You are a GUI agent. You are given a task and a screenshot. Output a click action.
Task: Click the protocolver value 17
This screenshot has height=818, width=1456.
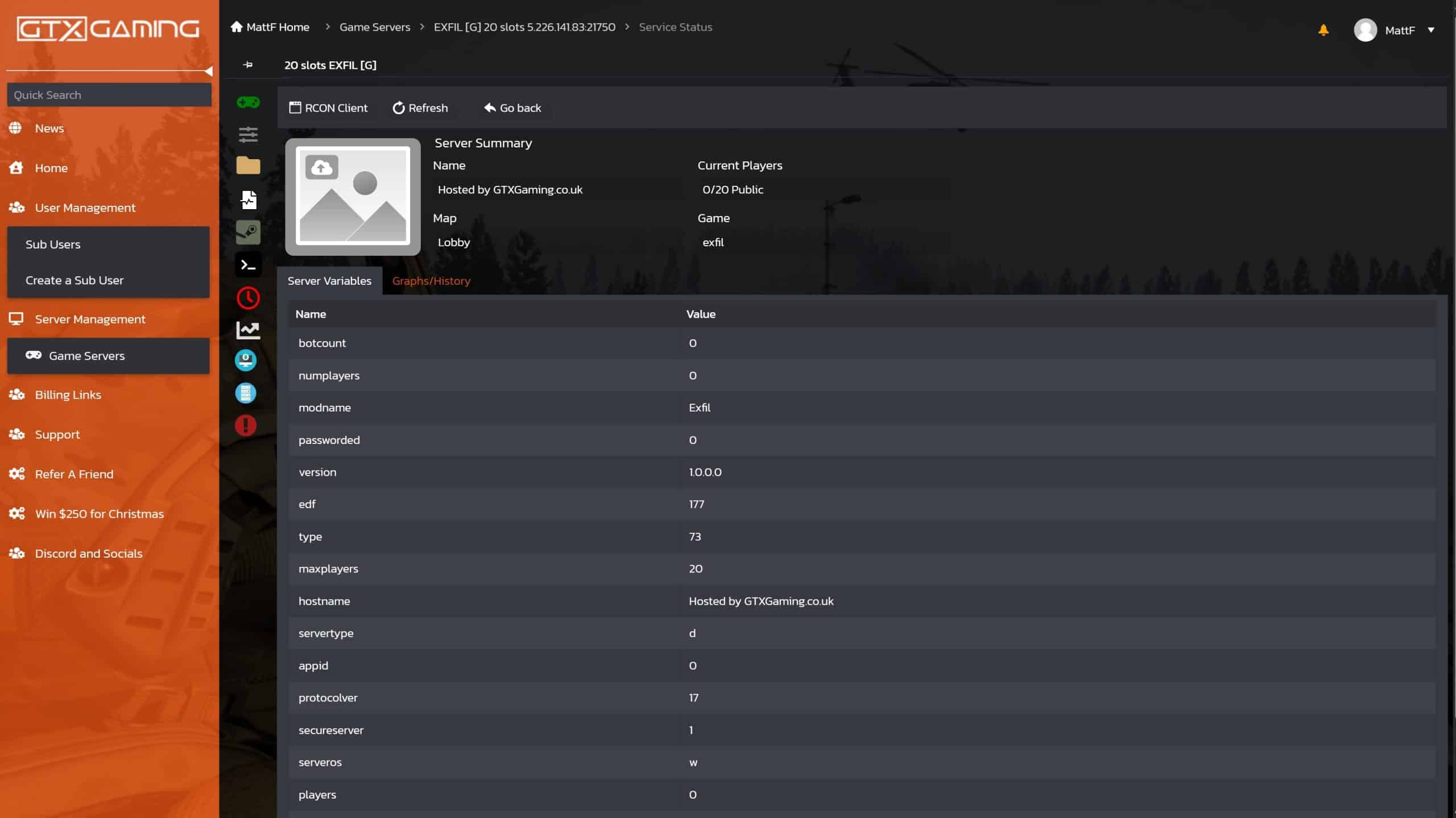(x=694, y=698)
